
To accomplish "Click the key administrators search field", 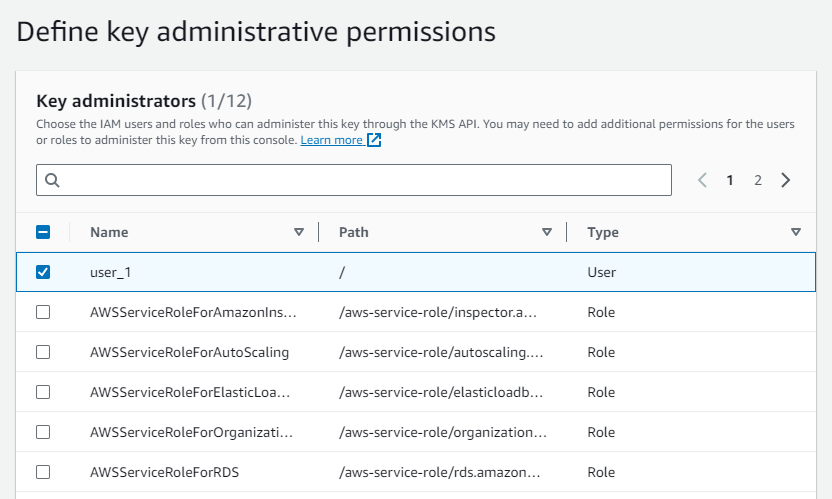I will pyautogui.click(x=360, y=180).
